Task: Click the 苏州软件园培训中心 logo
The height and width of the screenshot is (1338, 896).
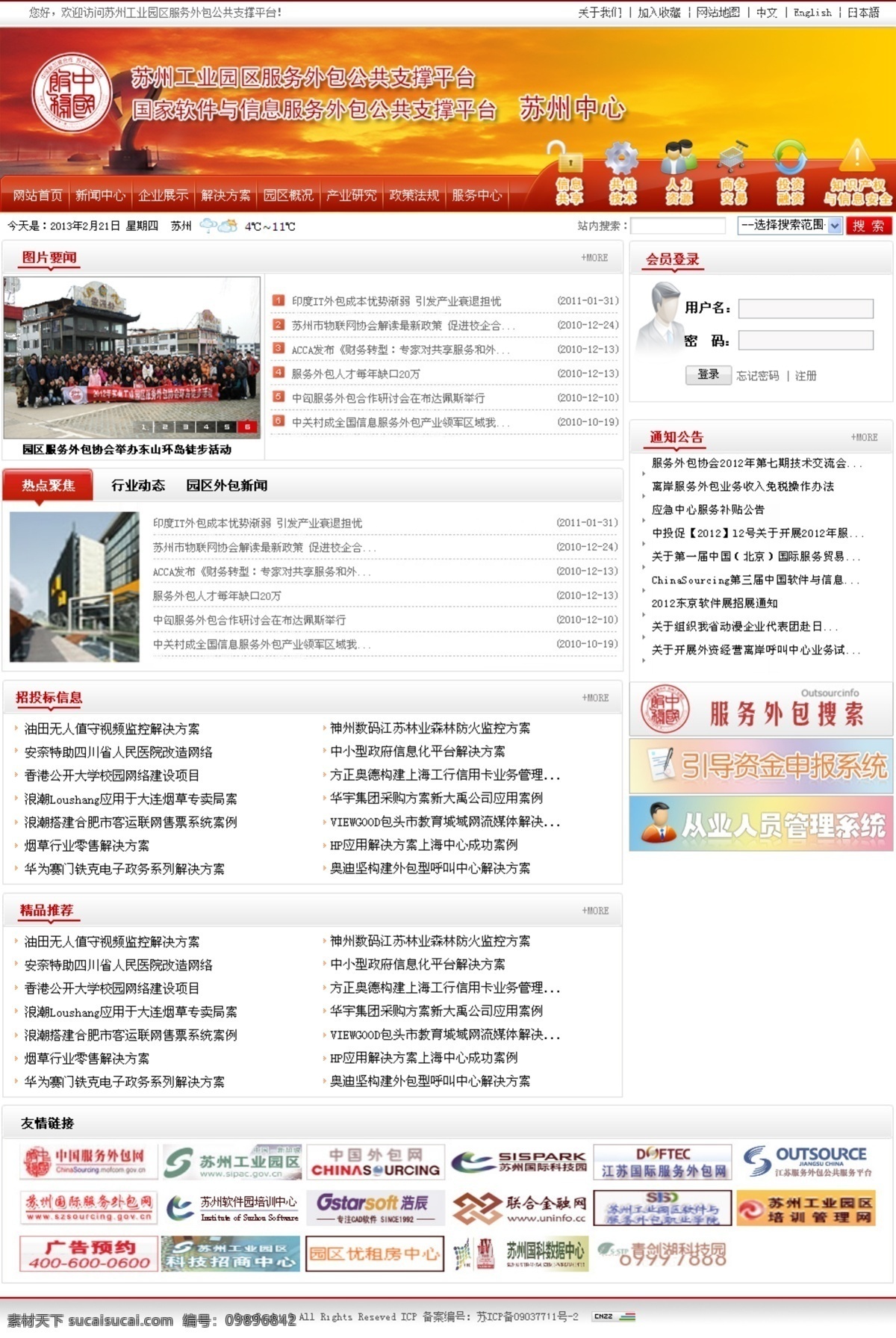Action: (x=231, y=1208)
